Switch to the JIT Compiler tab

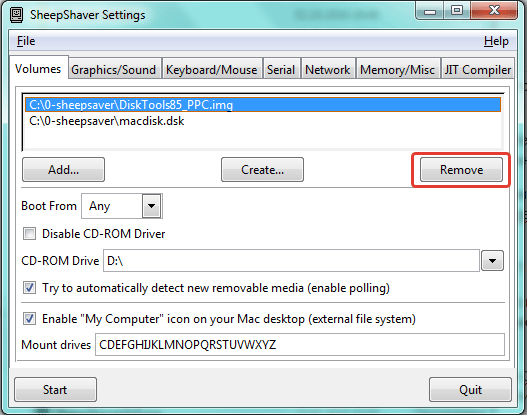click(478, 70)
